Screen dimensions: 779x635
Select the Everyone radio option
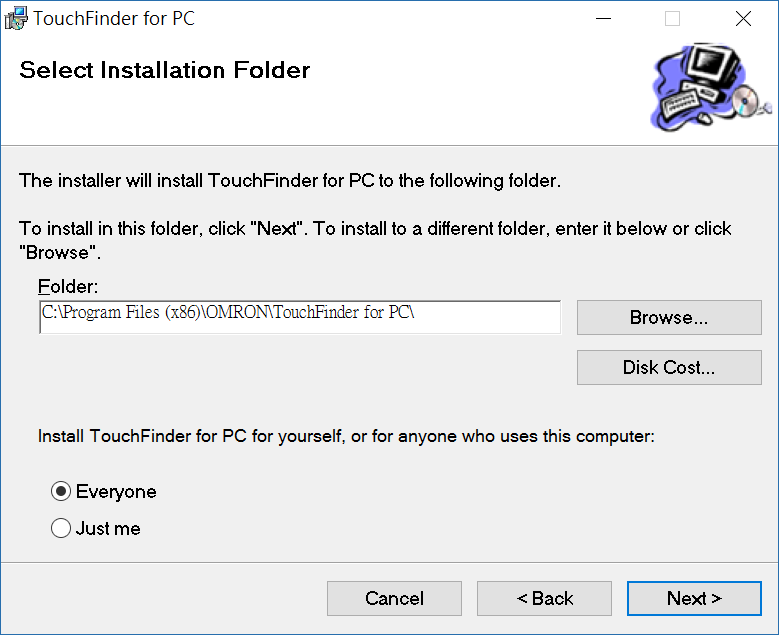(x=61, y=492)
